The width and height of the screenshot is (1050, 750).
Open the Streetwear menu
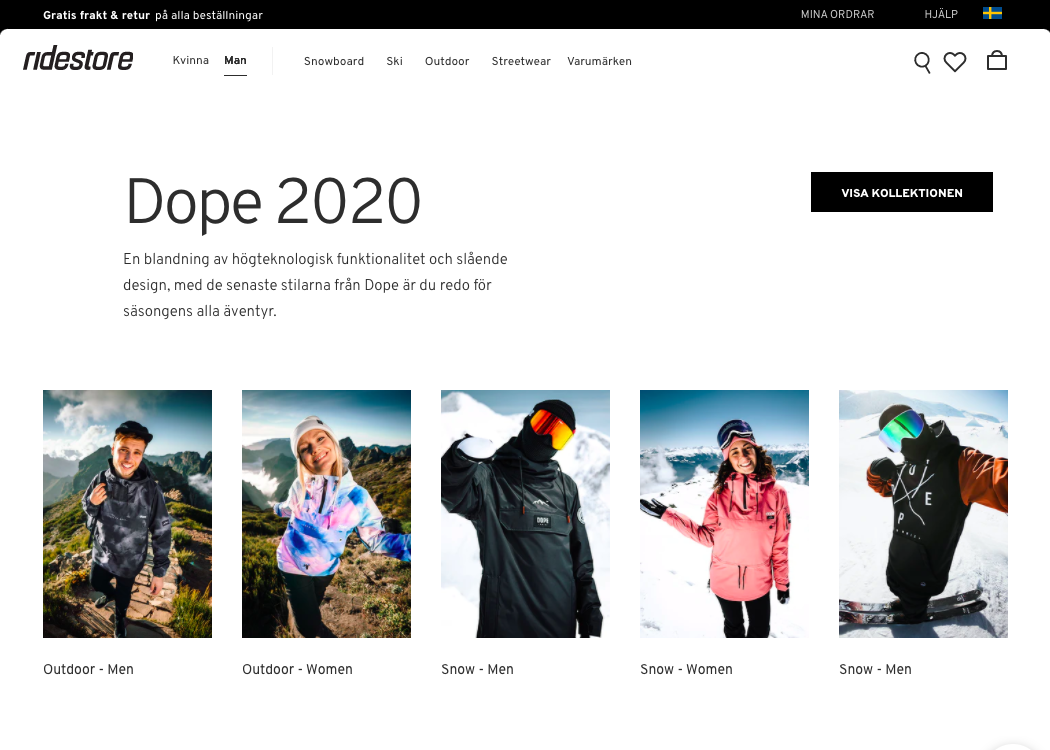(x=521, y=61)
